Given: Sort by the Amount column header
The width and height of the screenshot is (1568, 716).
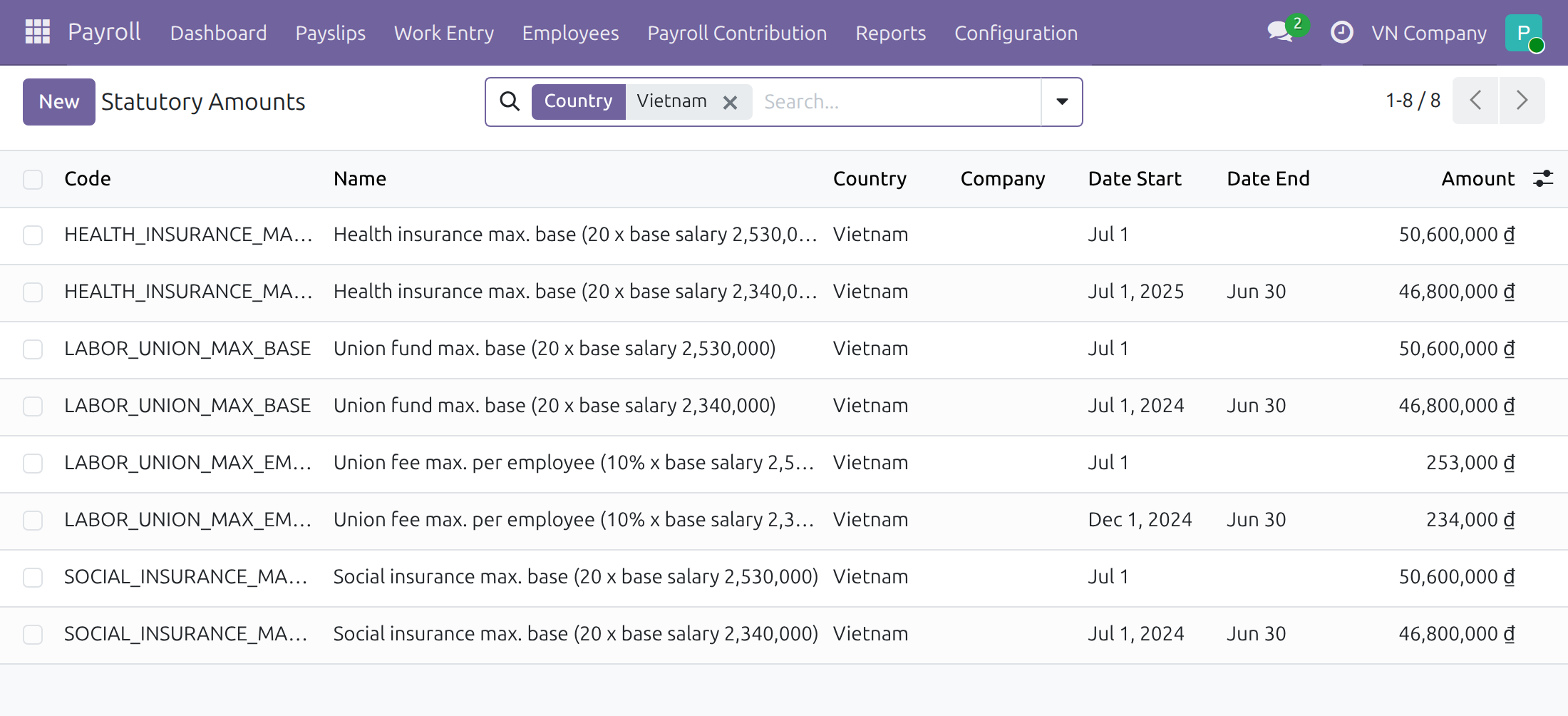Looking at the screenshot, I should click(1477, 178).
